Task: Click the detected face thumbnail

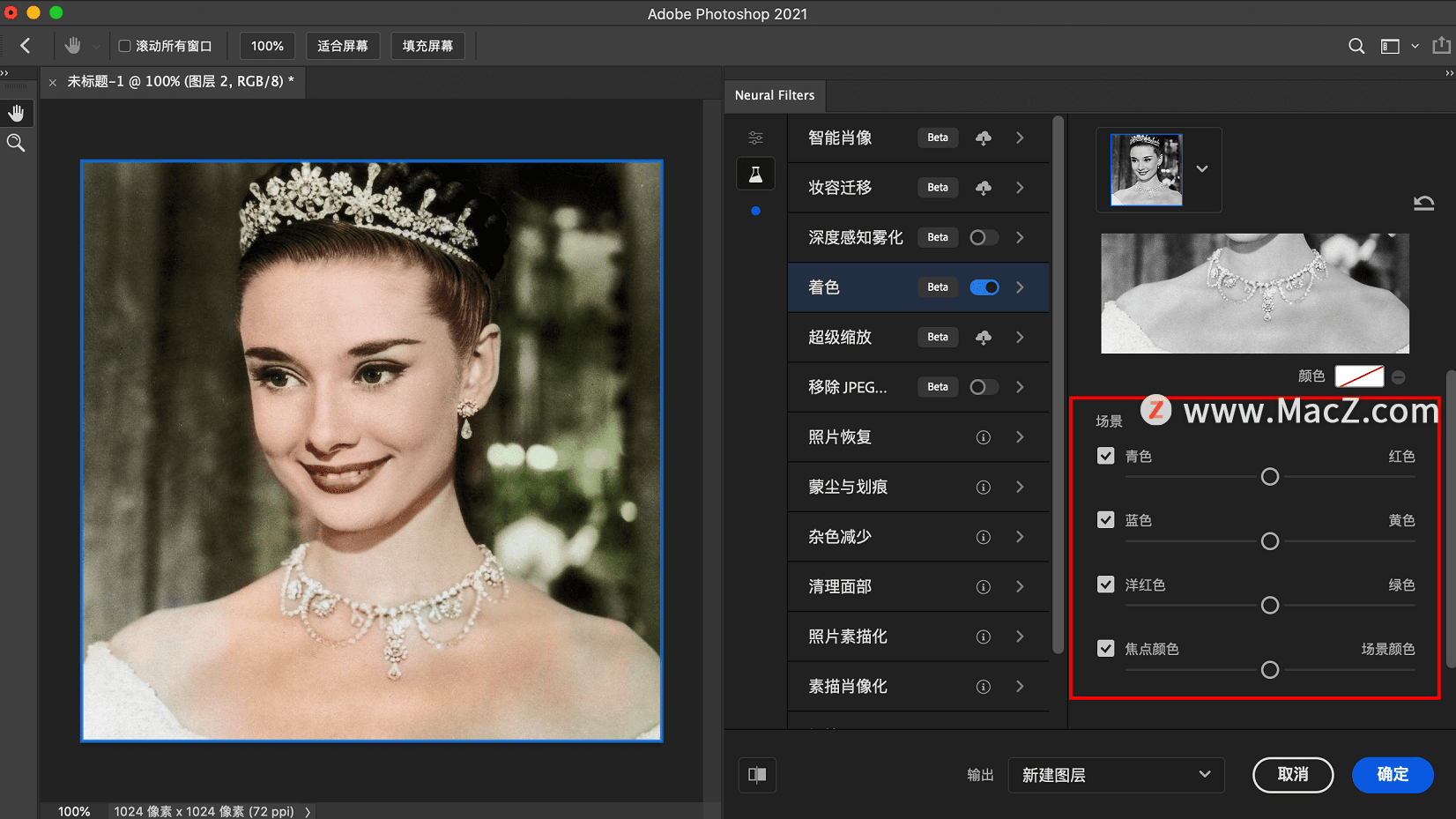Action: (x=1147, y=170)
